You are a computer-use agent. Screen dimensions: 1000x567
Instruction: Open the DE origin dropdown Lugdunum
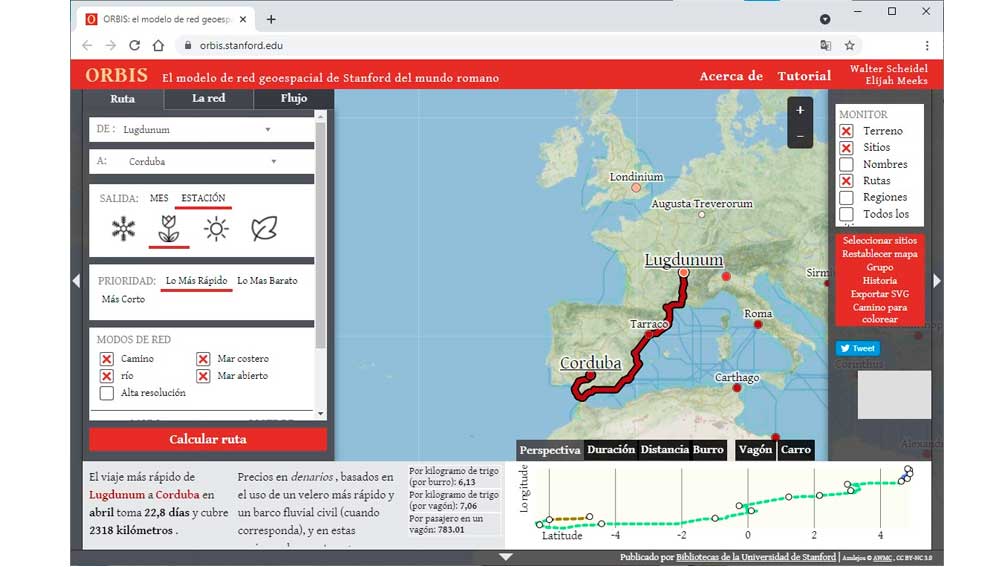(x=197, y=129)
